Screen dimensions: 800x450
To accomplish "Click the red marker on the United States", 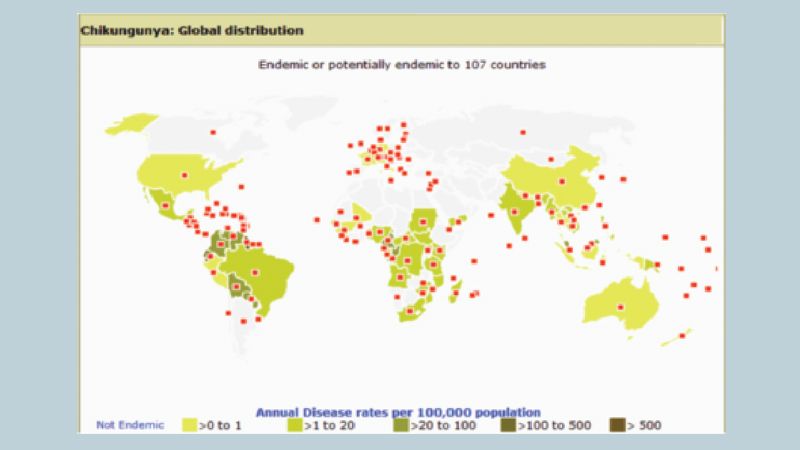I will (183, 175).
